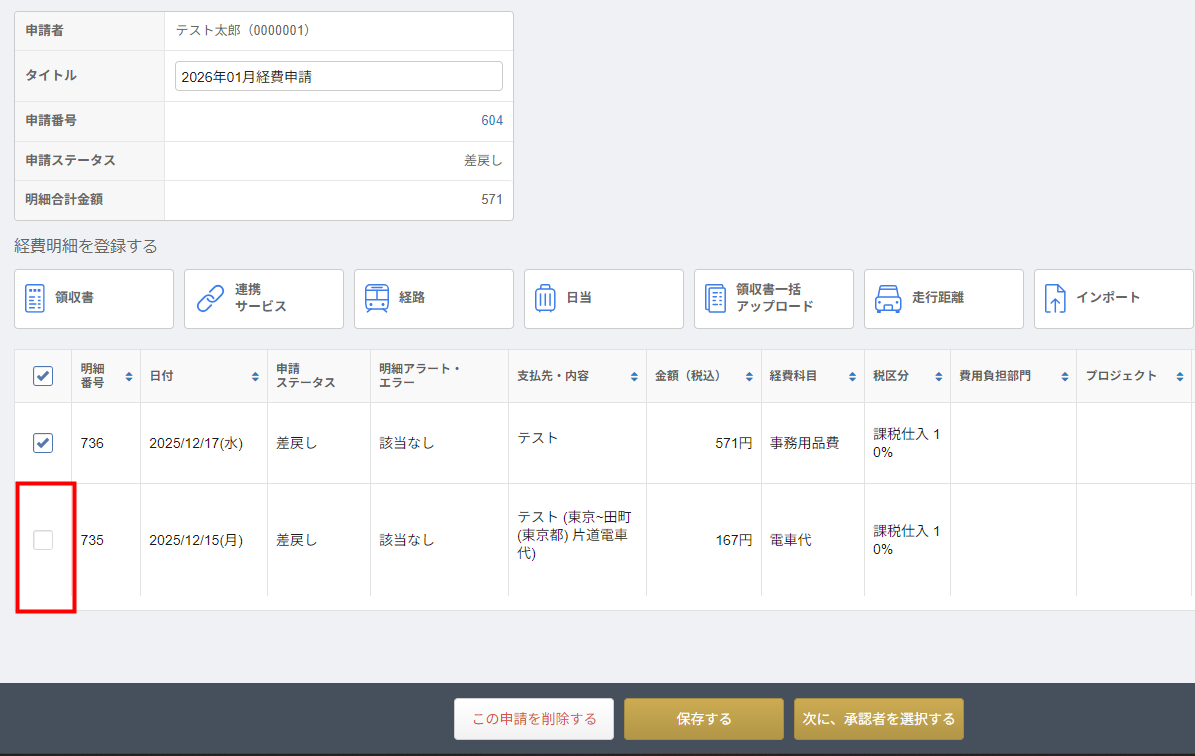
Task: Check the checkbox for row 735
Action: pos(43,540)
